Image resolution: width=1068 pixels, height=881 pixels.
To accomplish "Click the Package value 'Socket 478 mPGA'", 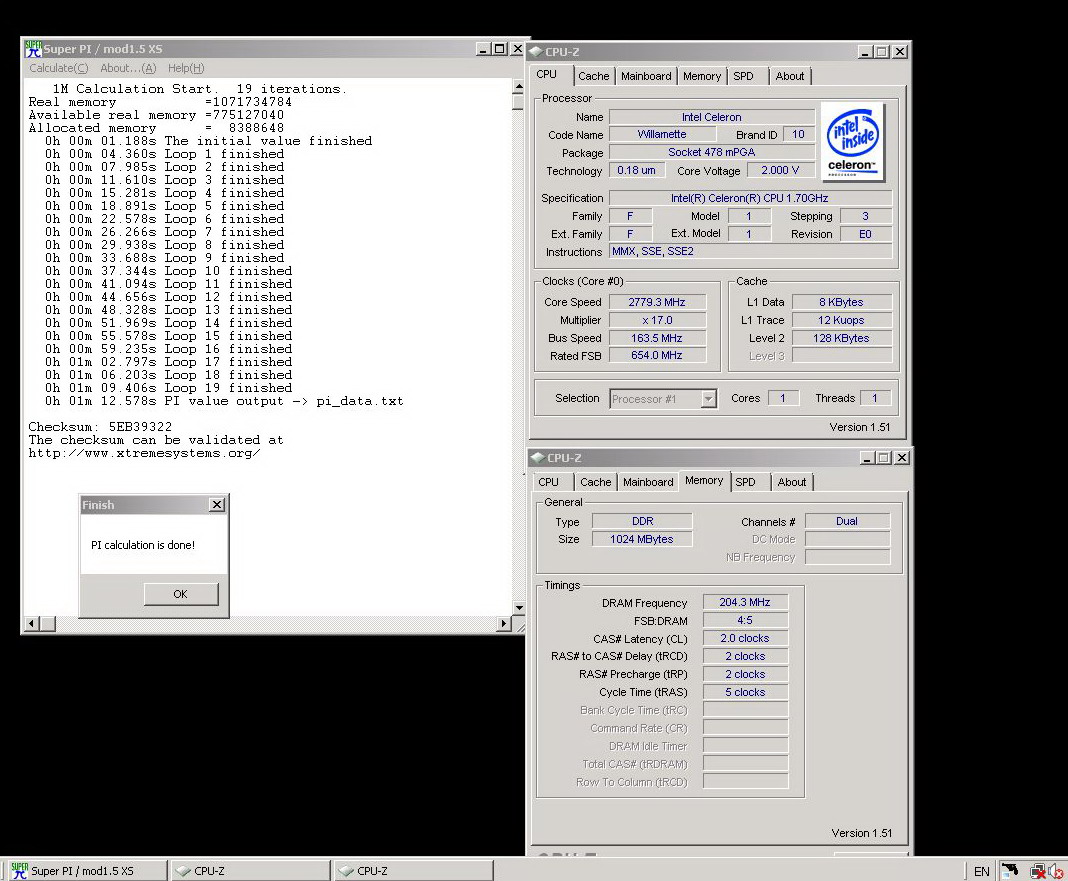I will (712, 152).
